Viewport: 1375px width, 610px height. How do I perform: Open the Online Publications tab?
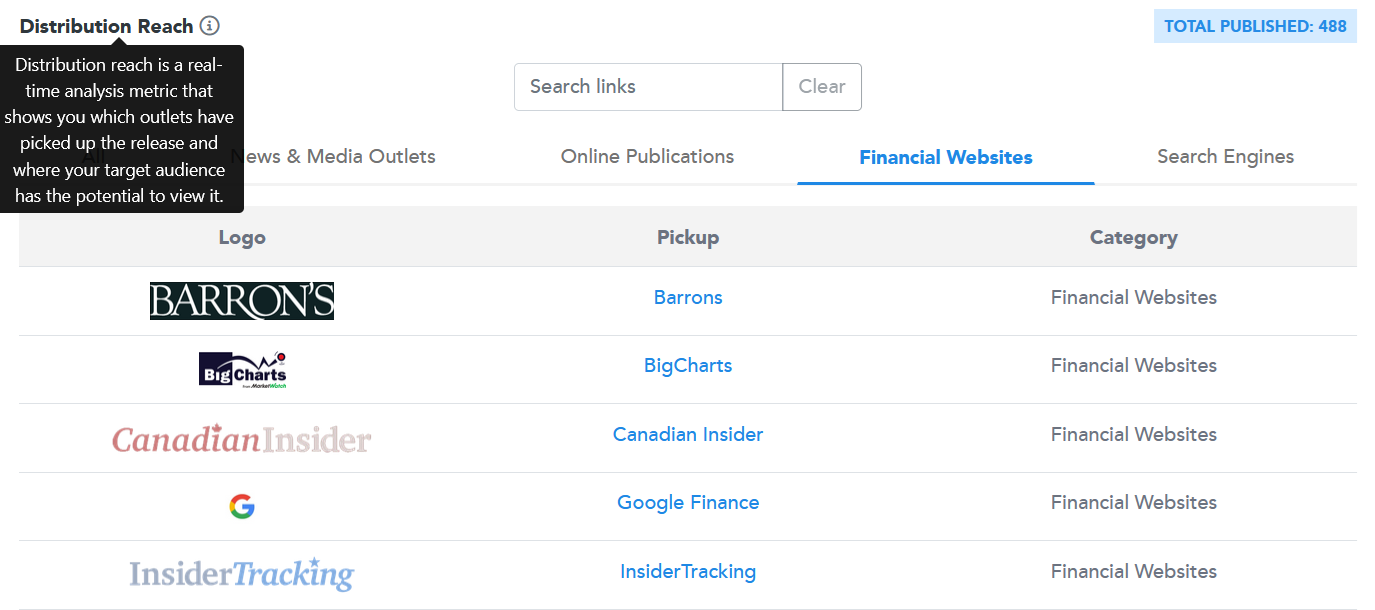647,157
